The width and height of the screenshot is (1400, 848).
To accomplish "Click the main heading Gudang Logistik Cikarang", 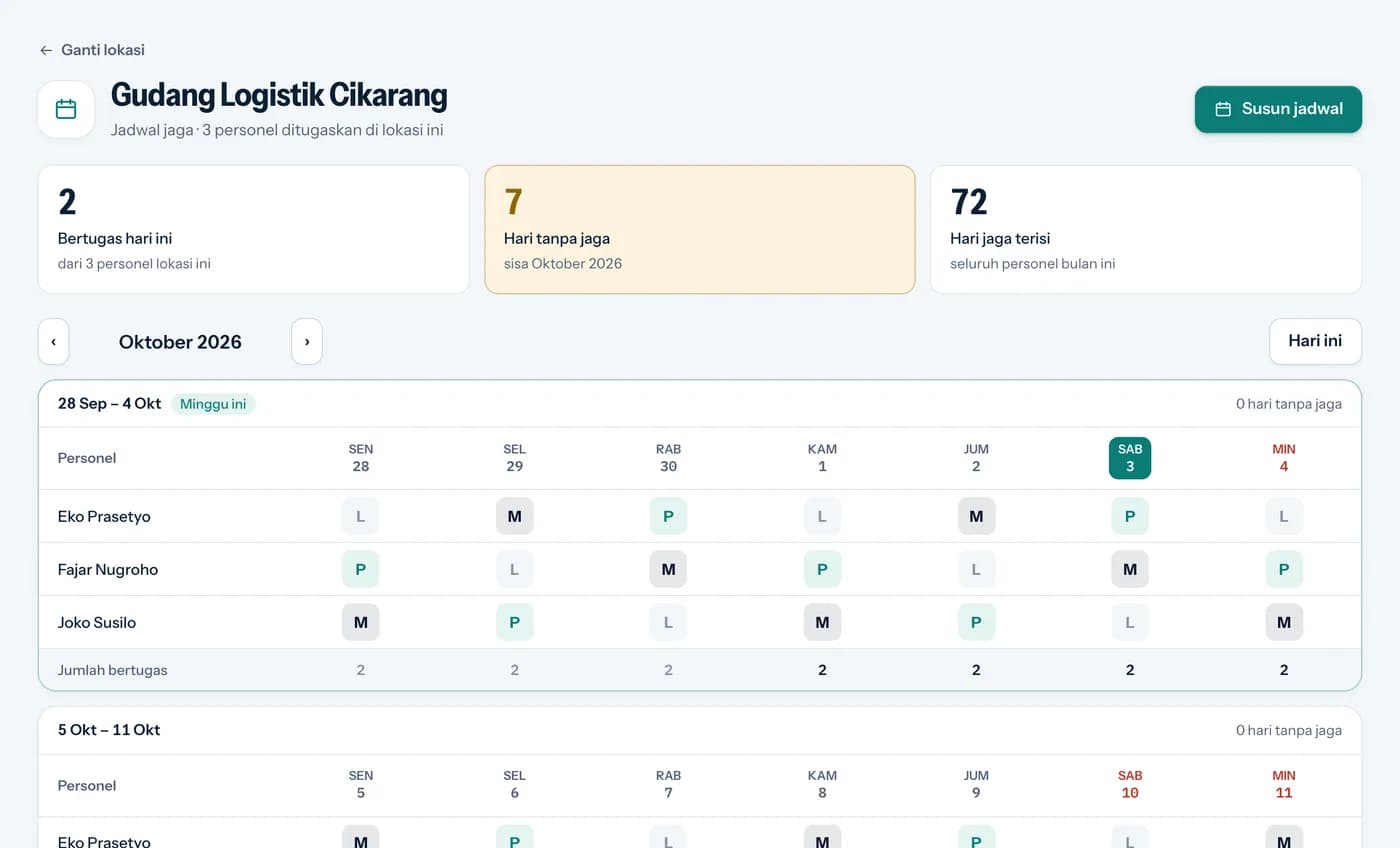I will 279,95.
